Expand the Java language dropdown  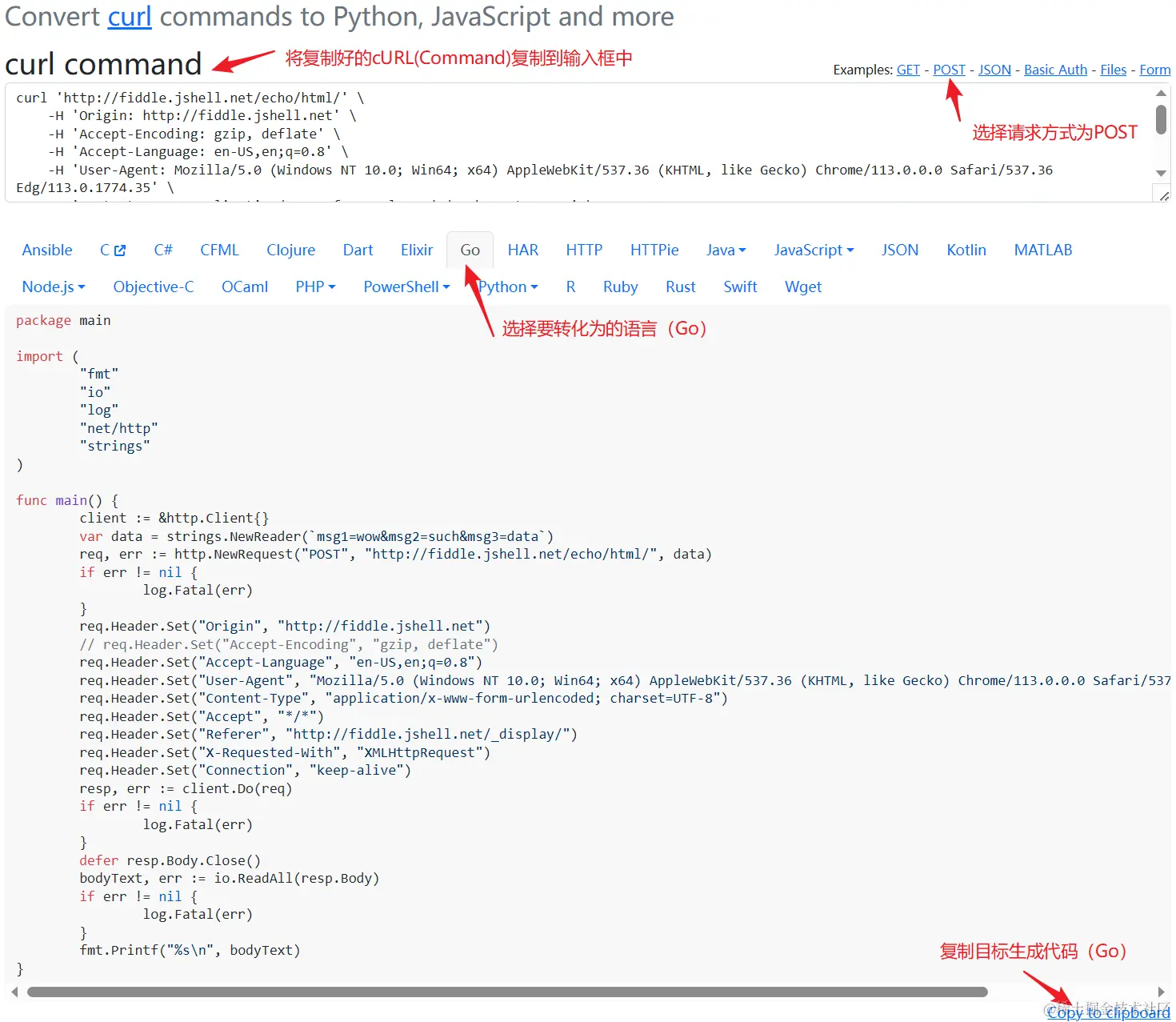click(x=726, y=250)
